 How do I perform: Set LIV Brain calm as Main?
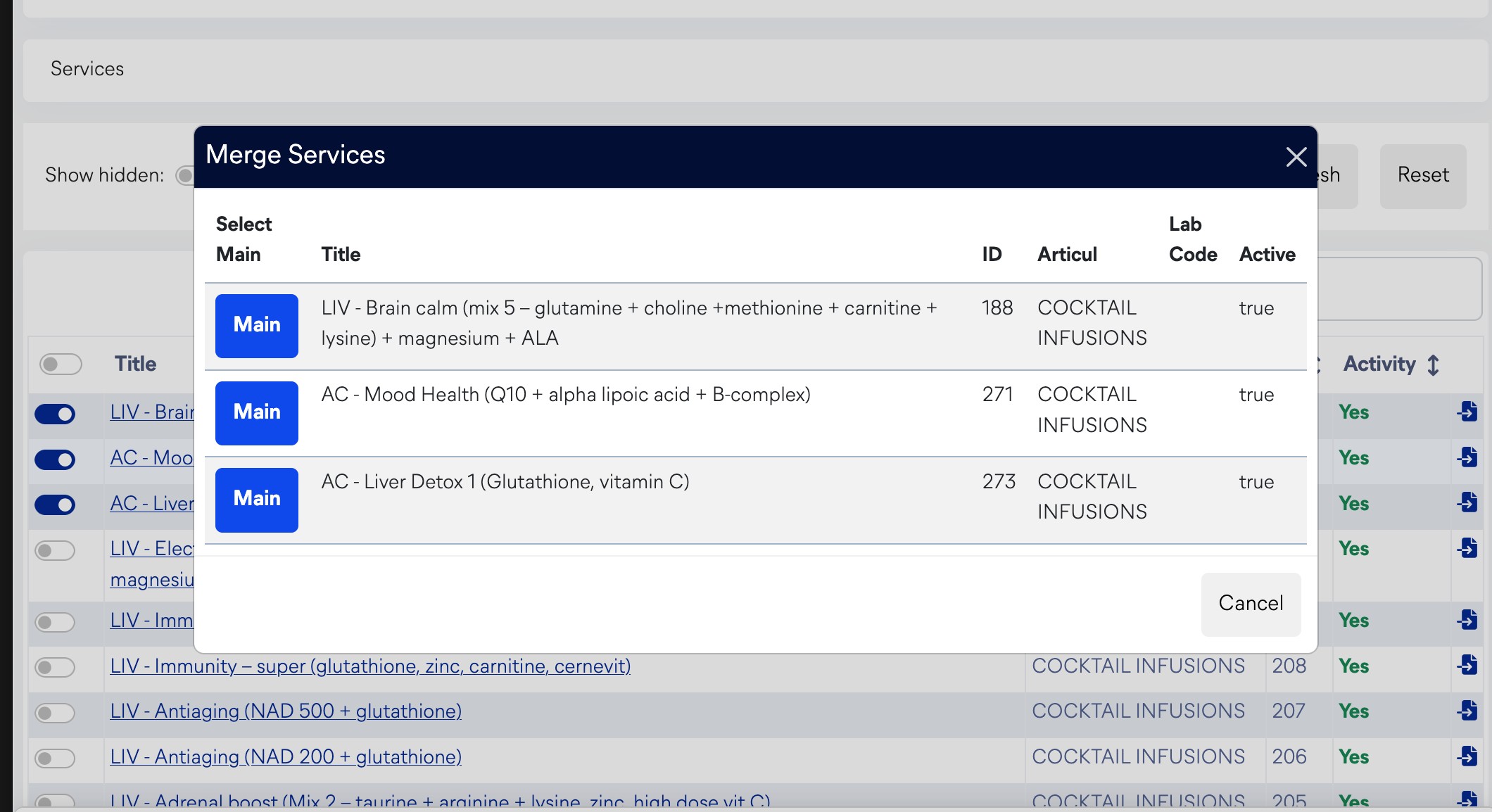tap(256, 325)
